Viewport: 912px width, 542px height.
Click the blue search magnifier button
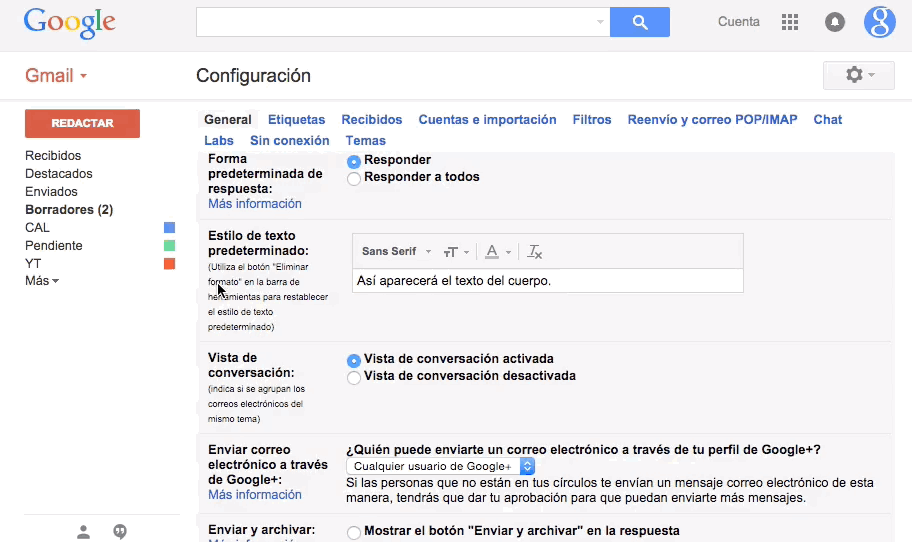[639, 22]
